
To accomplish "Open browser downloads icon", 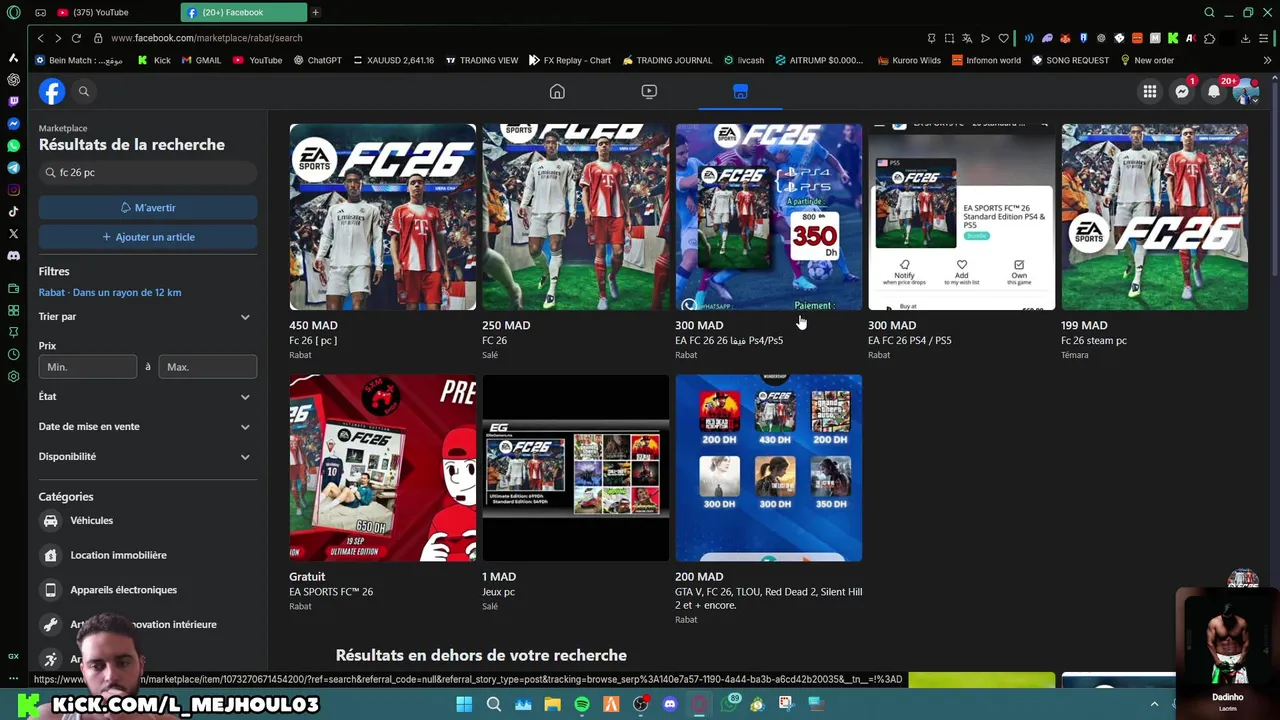I will point(1245,38).
